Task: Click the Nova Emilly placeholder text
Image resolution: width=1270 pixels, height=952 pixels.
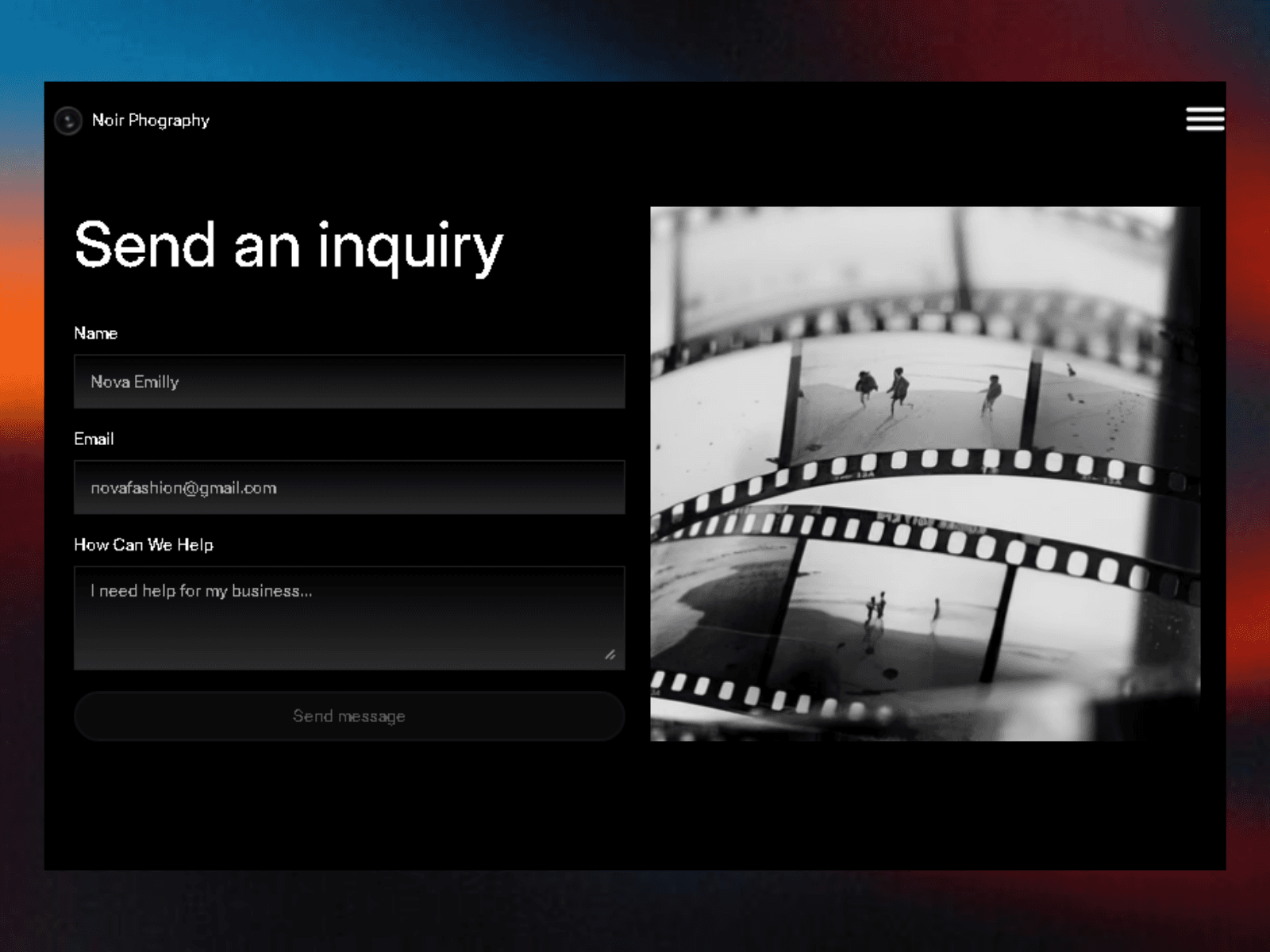Action: point(135,382)
